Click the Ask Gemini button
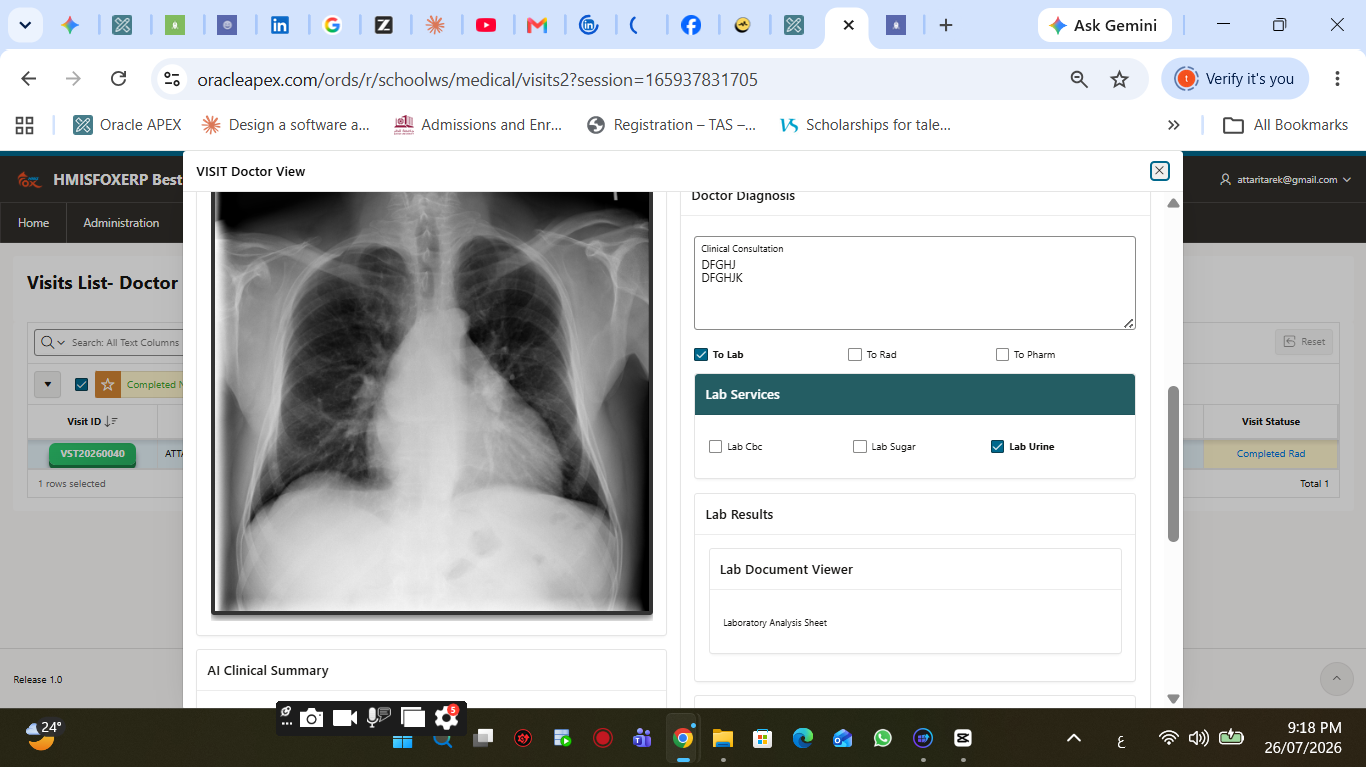The image size is (1366, 767). [x=1104, y=25]
